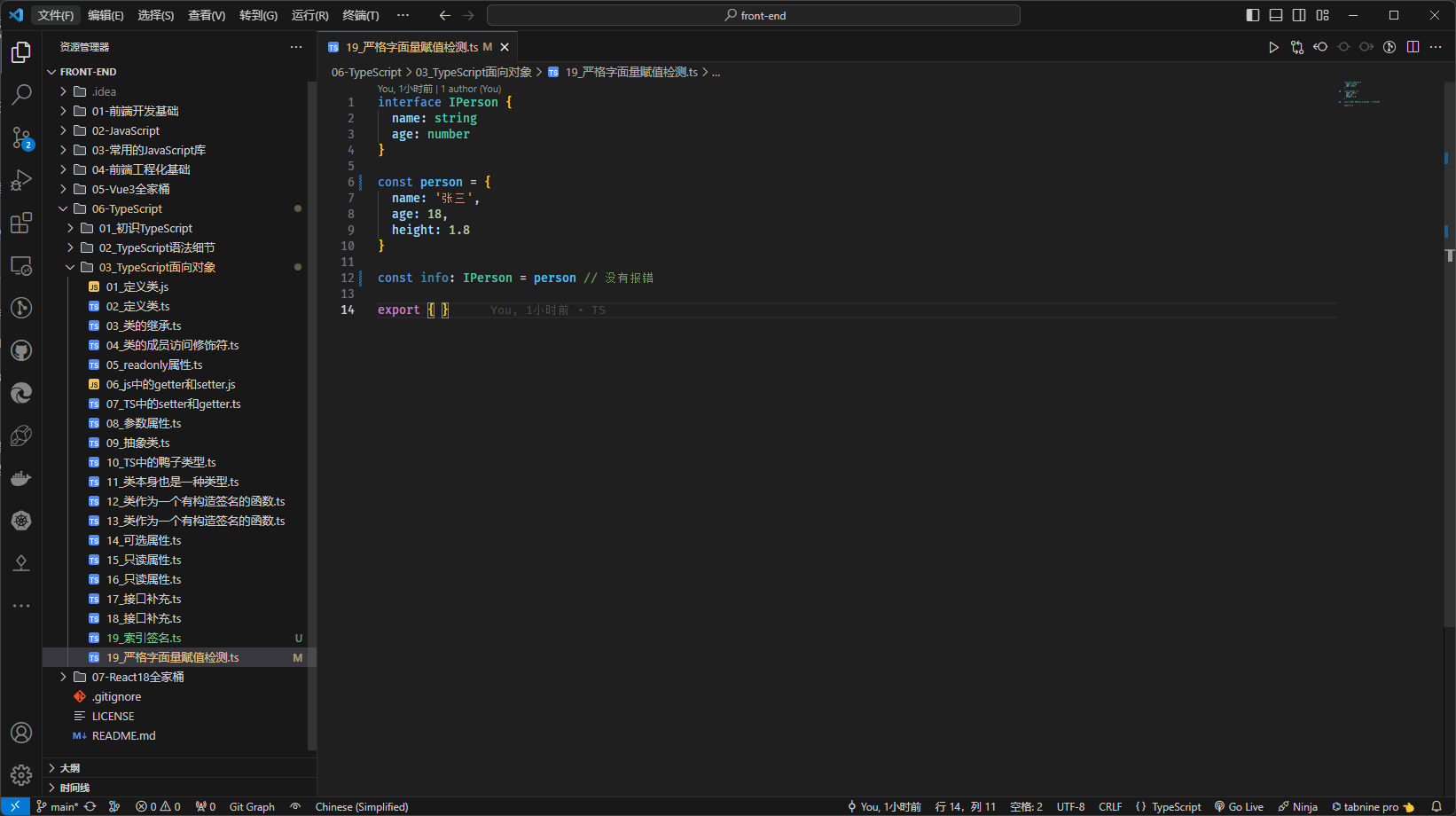Run the code with play button
Screen dimensions: 1456x816
(1273, 47)
